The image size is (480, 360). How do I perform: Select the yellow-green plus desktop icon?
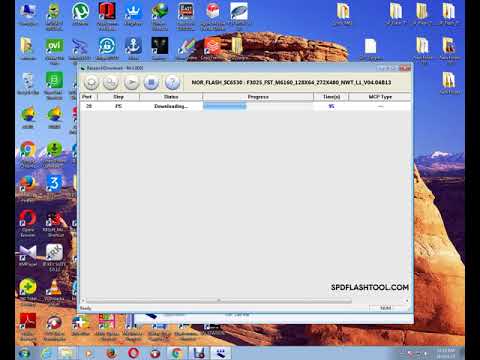(28, 292)
